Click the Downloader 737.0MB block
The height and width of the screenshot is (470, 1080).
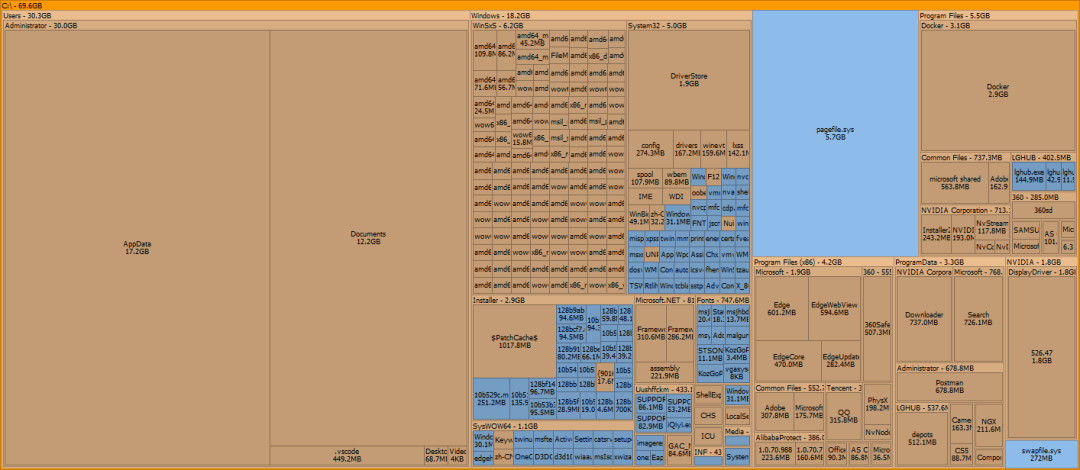coord(924,318)
